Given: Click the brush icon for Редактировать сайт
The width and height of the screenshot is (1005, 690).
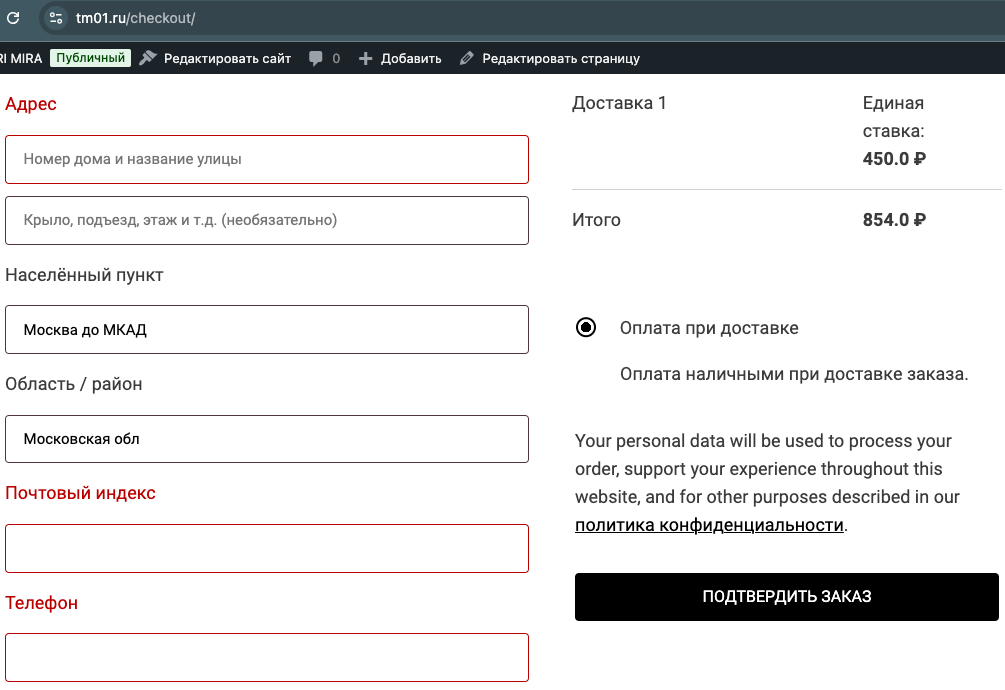Looking at the screenshot, I should pos(148,58).
